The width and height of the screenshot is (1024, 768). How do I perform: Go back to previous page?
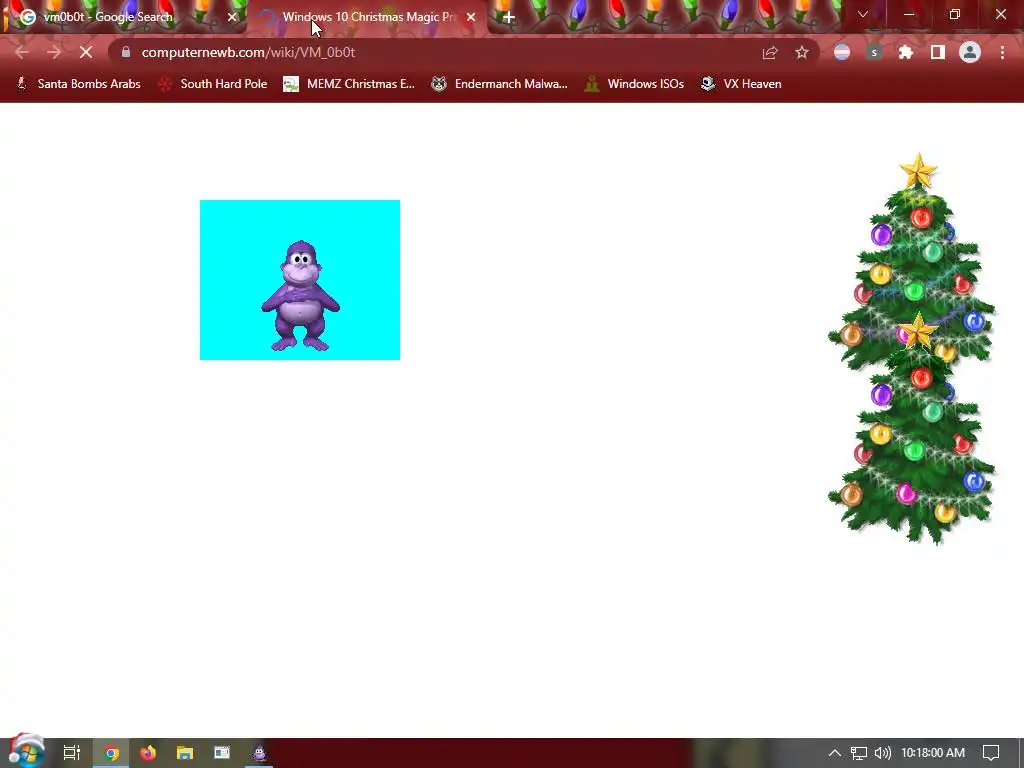[22, 52]
